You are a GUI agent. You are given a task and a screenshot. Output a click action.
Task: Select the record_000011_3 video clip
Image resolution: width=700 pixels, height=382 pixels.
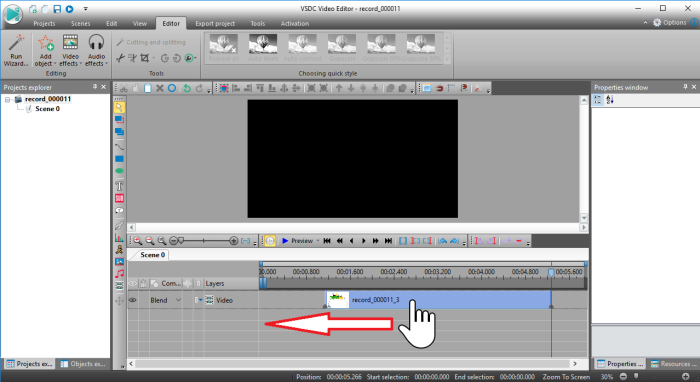438,299
